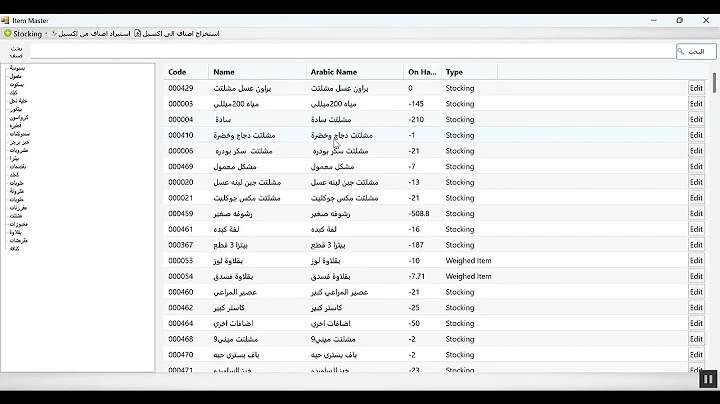Click Name cell بقلاوة فسدق
Viewport: 720px width, 404px height.
click(233, 276)
